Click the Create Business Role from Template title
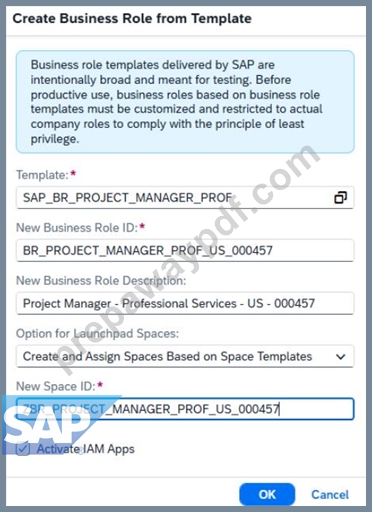Viewport: 372px width, 512px height. (x=132, y=18)
